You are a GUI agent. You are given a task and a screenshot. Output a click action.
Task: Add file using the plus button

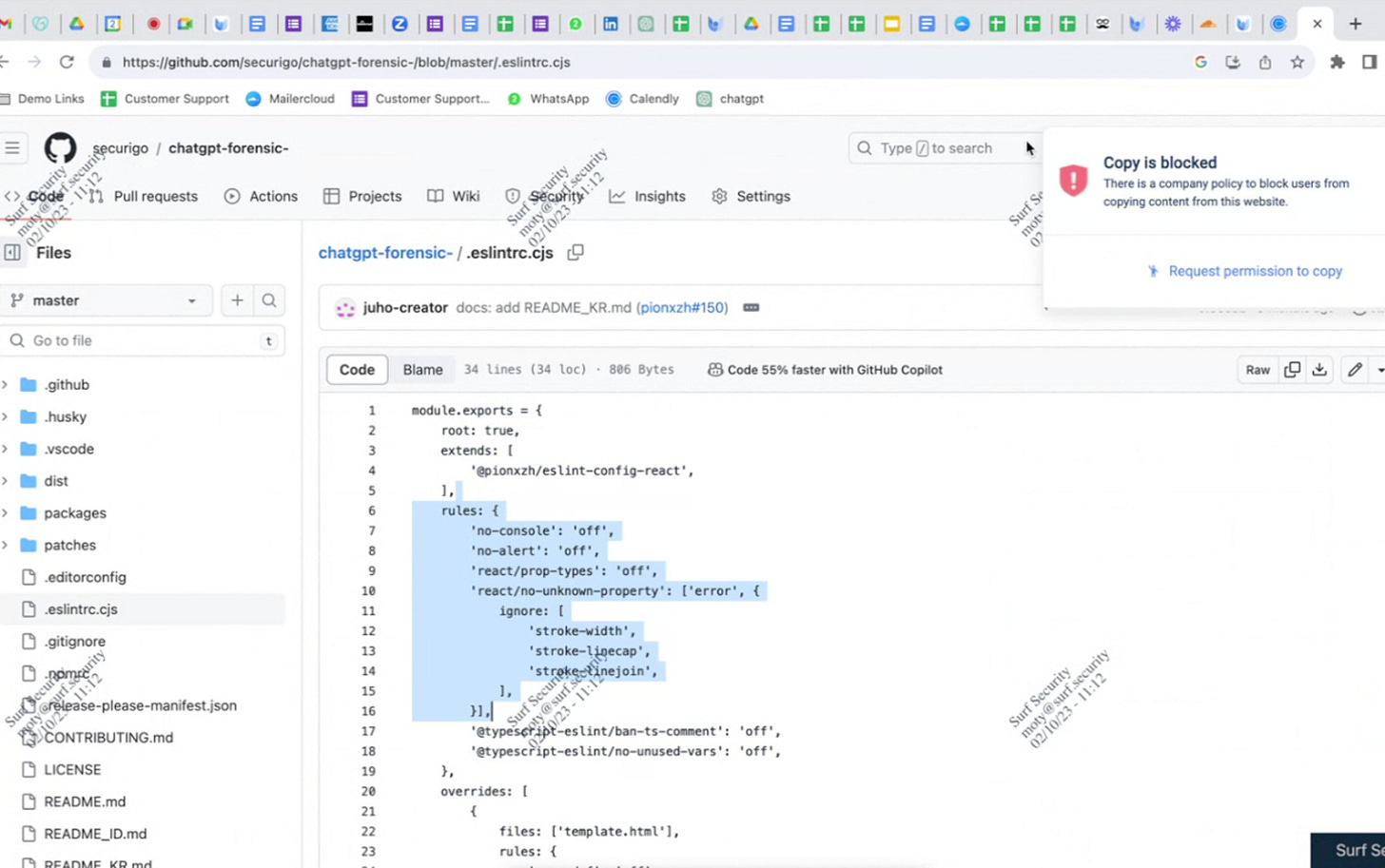237,300
